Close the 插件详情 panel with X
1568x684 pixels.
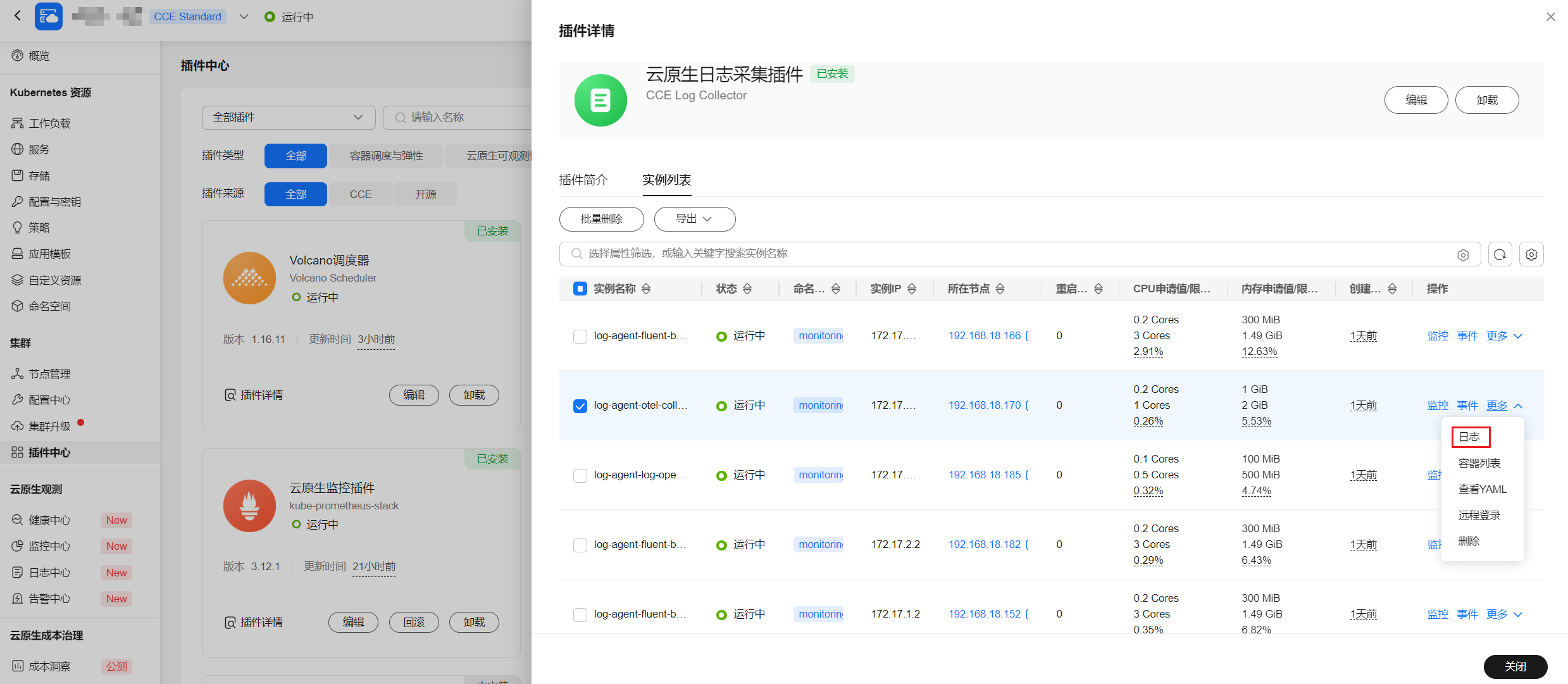tap(1550, 17)
